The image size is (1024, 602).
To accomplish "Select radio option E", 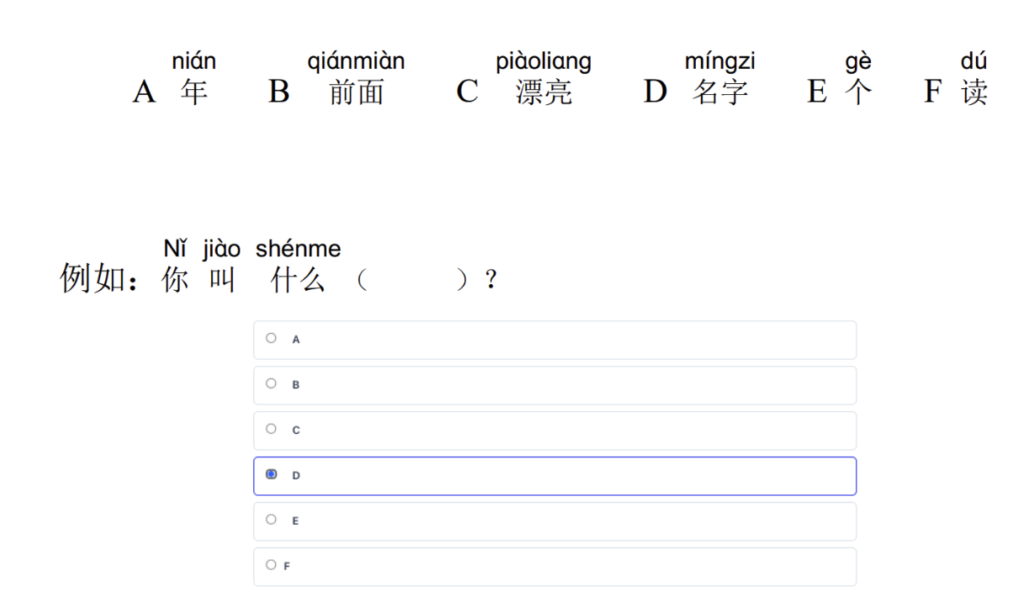I will click(x=271, y=520).
